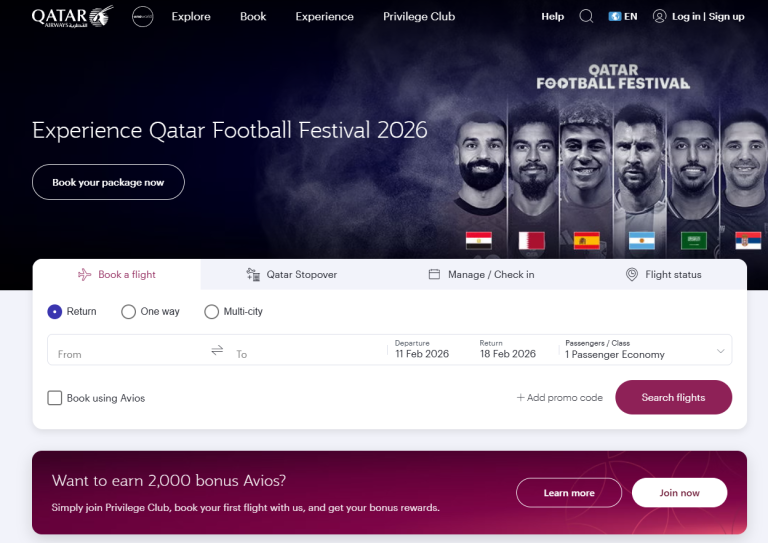Click the oneworld alliance badge icon
Image resolution: width=768 pixels, height=543 pixels.
tap(142, 17)
